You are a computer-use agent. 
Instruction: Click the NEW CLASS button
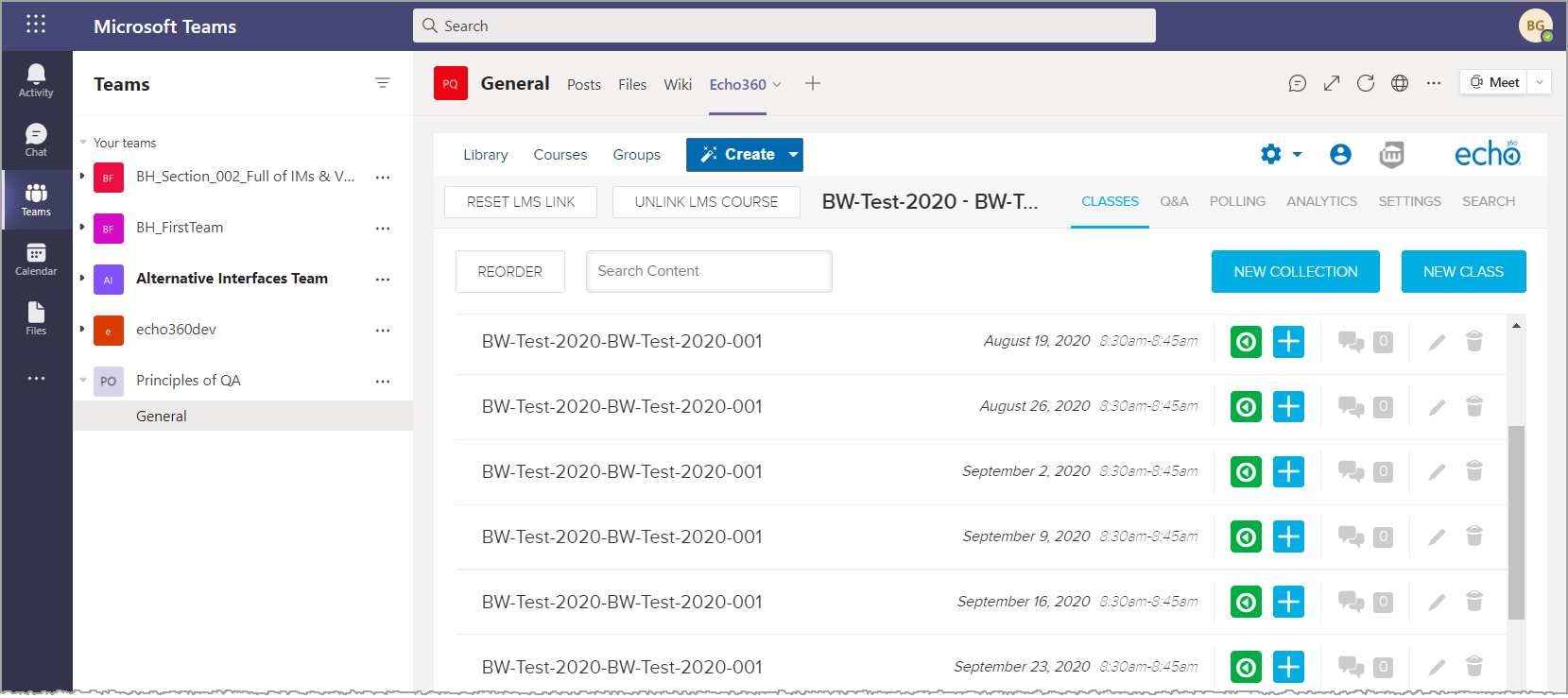click(x=1463, y=272)
